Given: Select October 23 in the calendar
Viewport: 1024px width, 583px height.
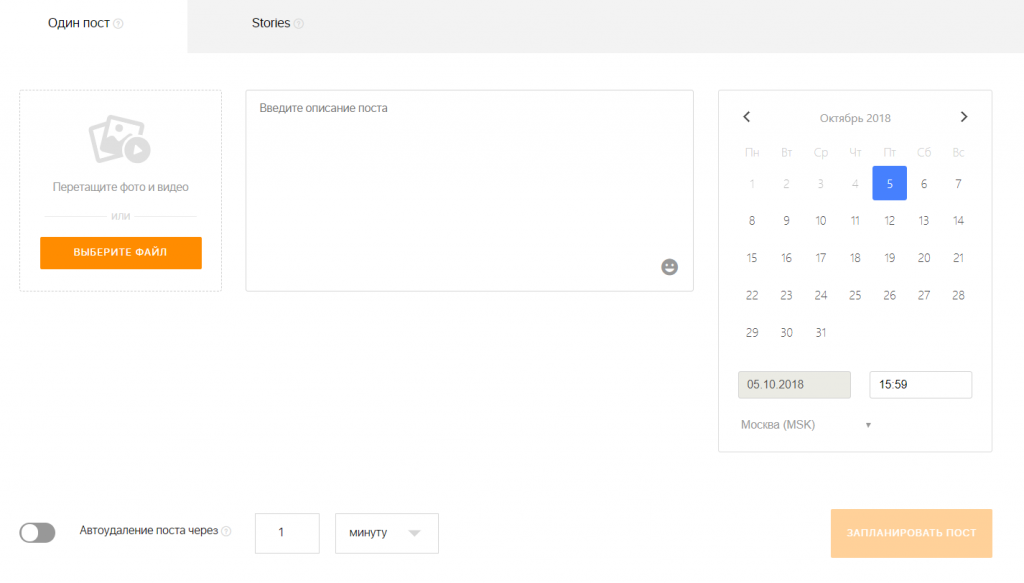Looking at the screenshot, I should coord(786,295).
